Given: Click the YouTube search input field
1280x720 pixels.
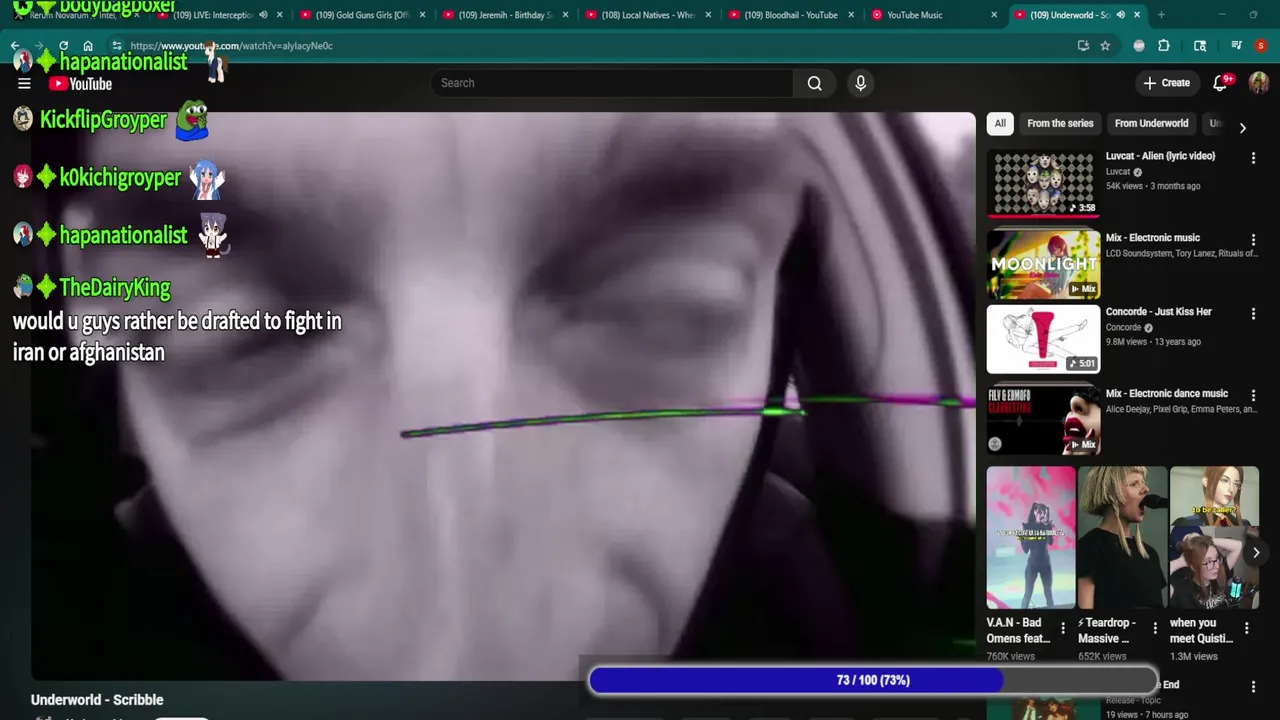Looking at the screenshot, I should 612,83.
